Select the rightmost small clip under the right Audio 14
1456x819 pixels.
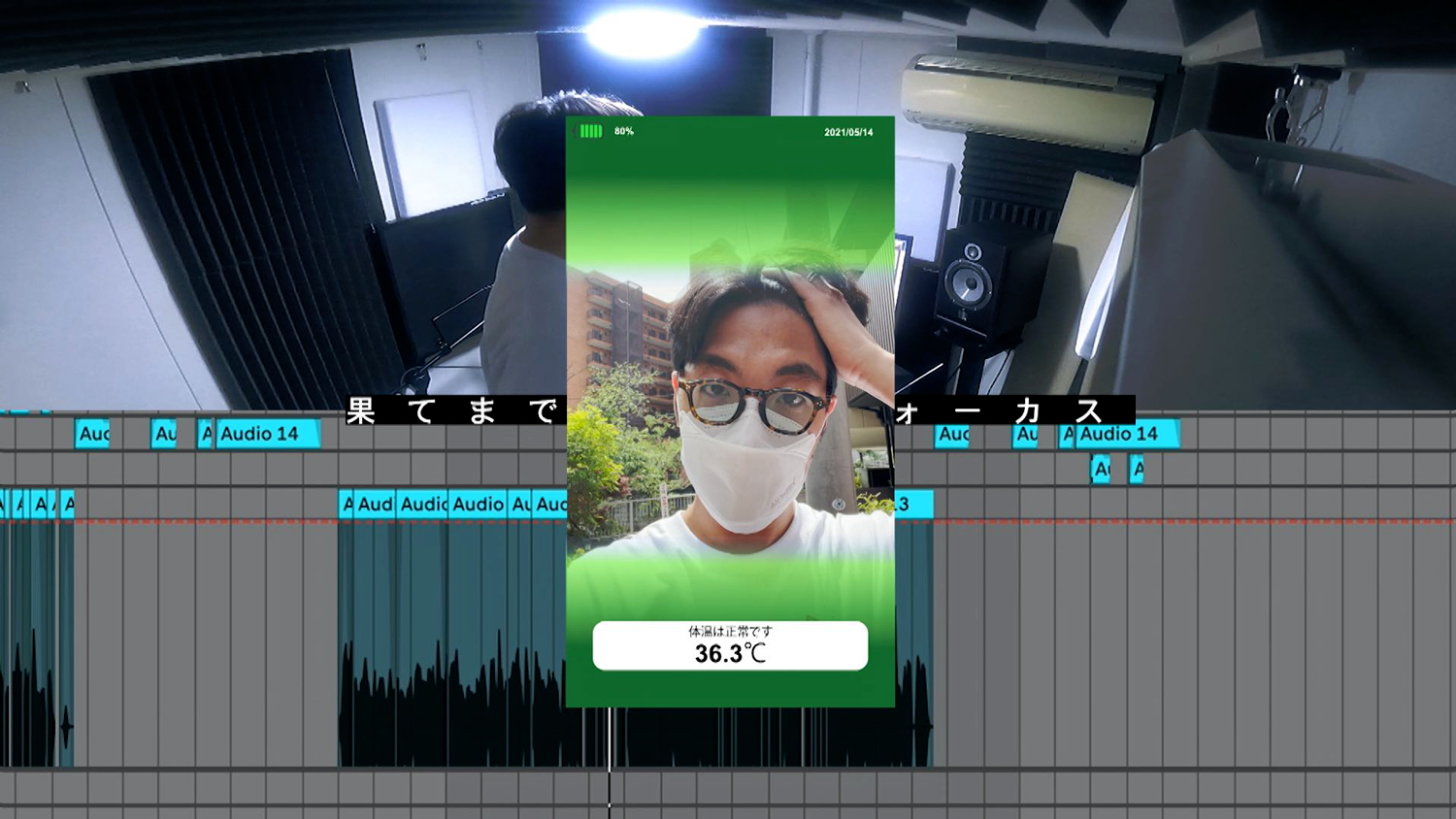tap(1137, 470)
